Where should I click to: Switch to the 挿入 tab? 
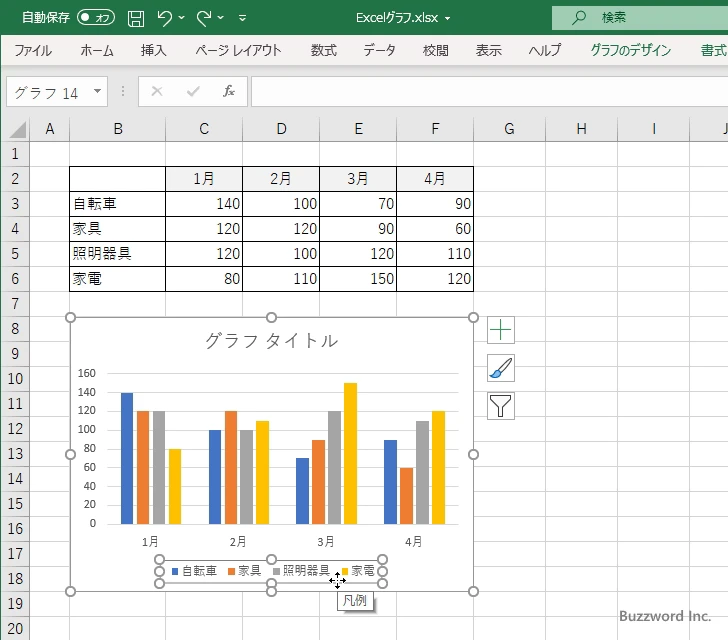(154, 50)
